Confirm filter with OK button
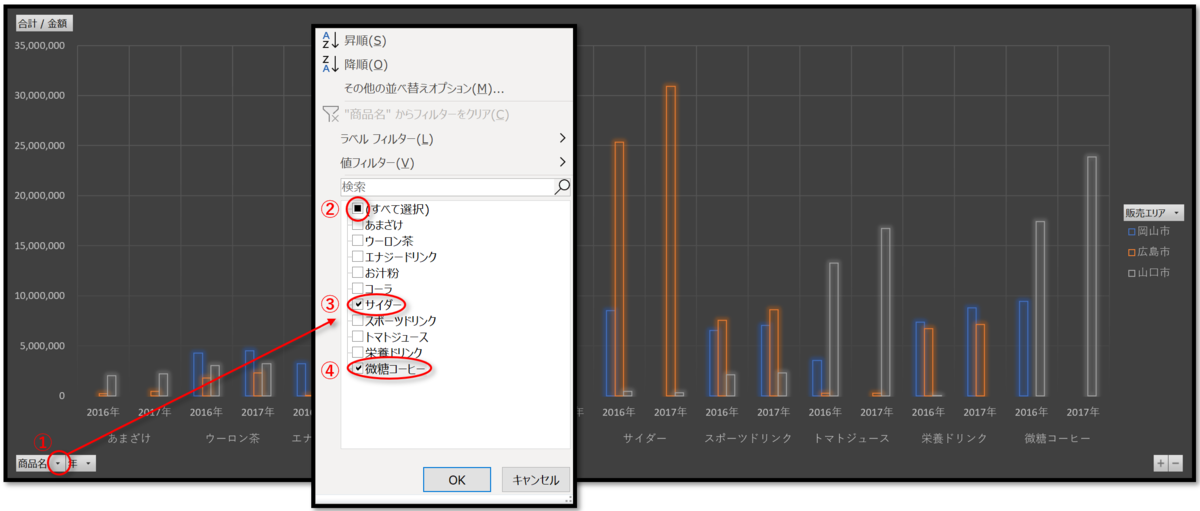Image resolution: width=1200 pixels, height=511 pixels. (457, 479)
